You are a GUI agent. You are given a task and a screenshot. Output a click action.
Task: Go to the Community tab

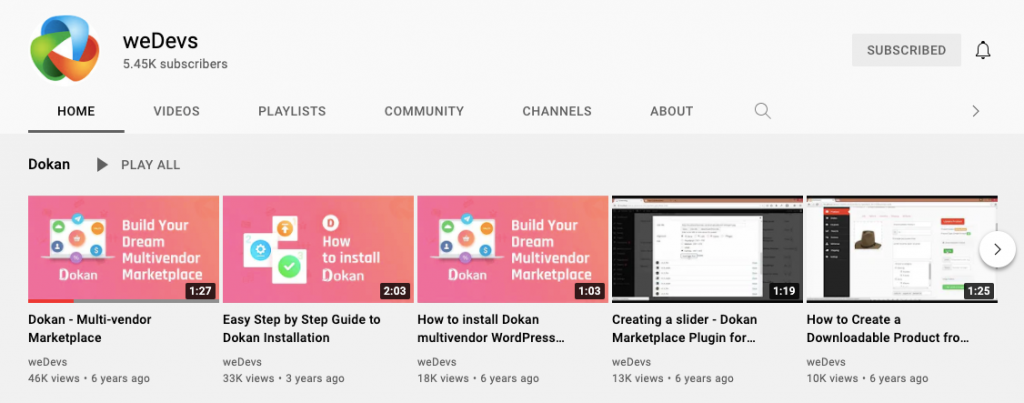[x=424, y=111]
